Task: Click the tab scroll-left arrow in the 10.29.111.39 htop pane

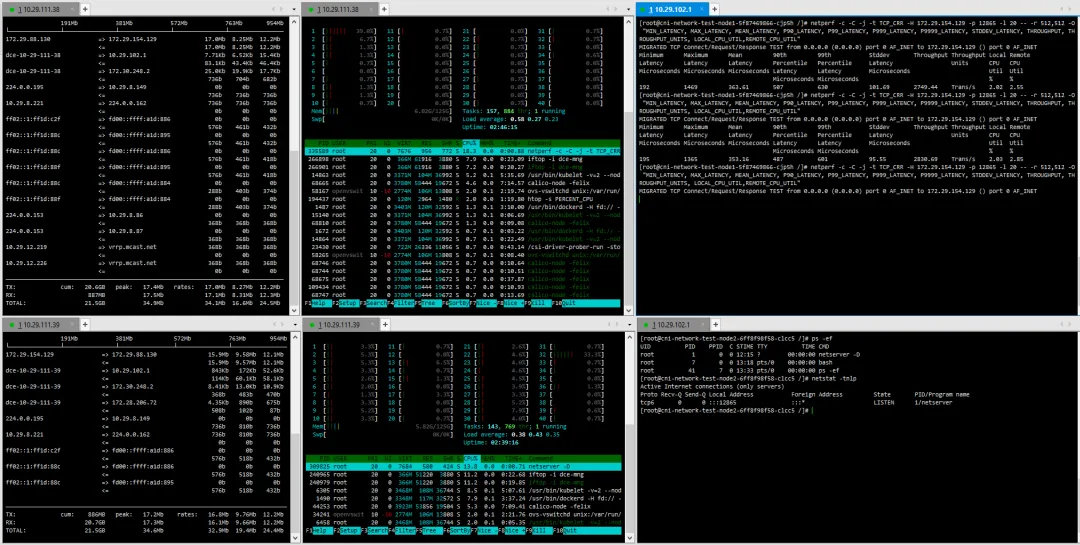Action: pyautogui.click(x=608, y=324)
